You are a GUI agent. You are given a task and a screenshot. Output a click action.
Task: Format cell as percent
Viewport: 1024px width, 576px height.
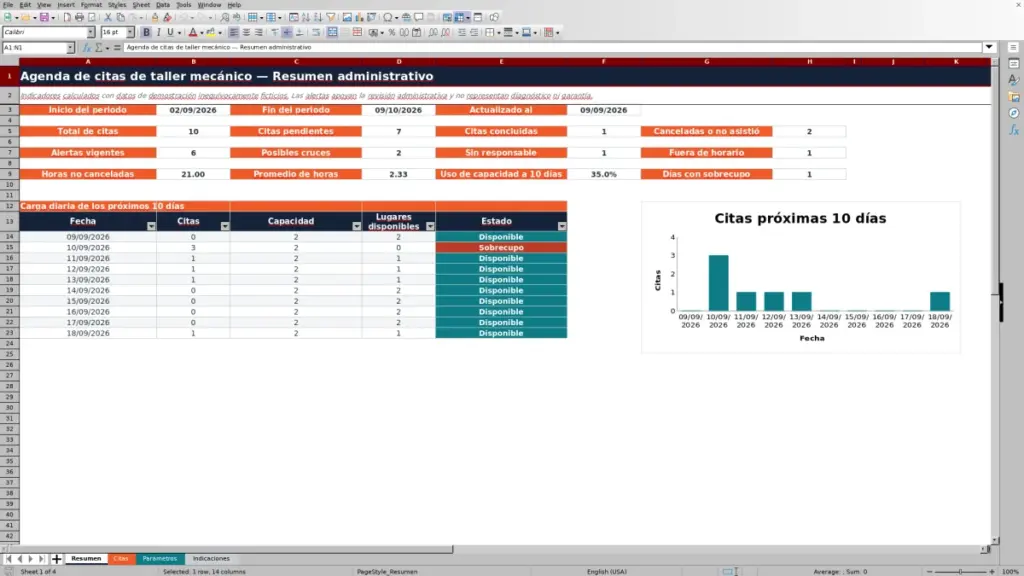tap(392, 33)
